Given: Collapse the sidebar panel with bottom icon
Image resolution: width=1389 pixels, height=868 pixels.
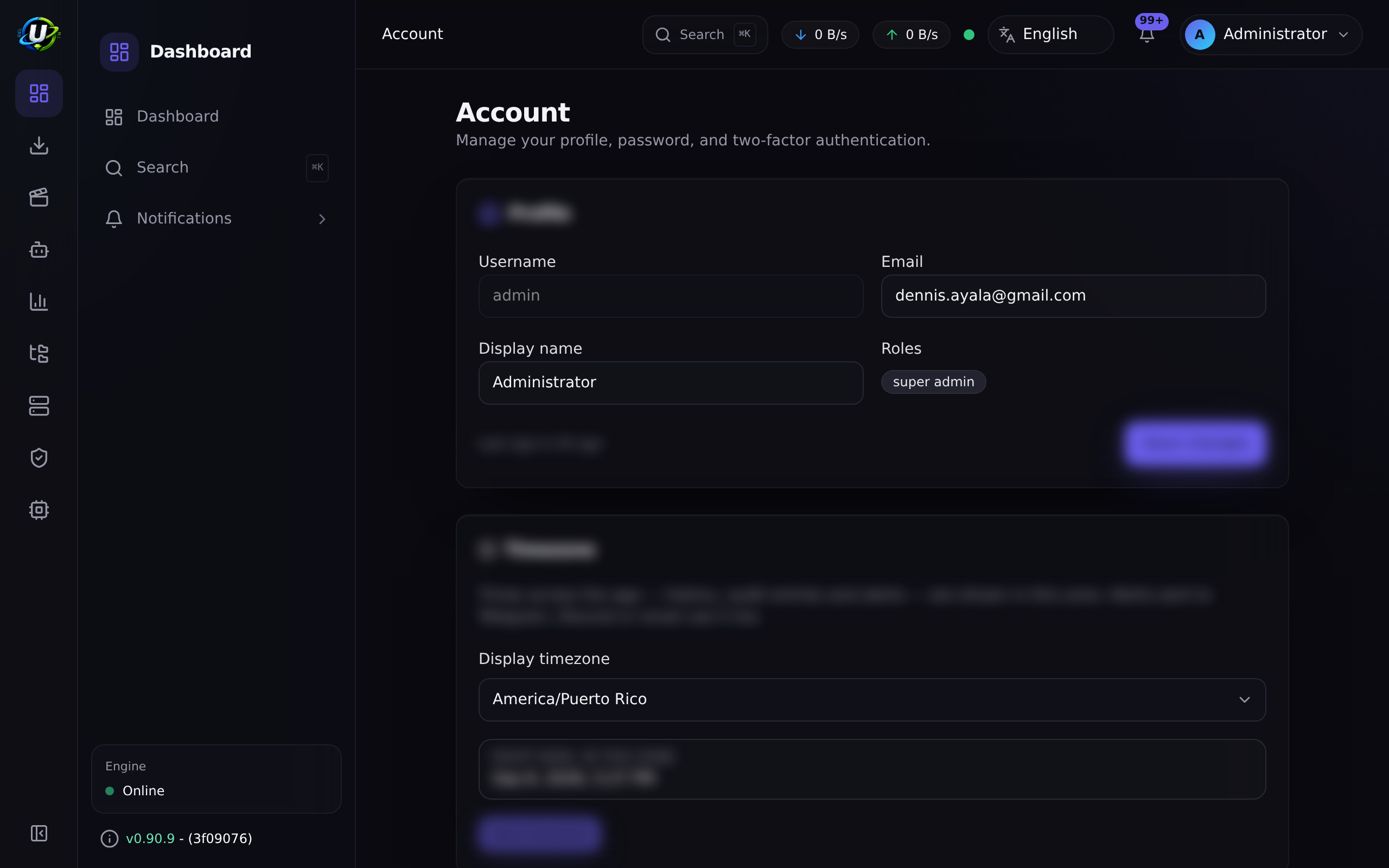Looking at the screenshot, I should pyautogui.click(x=39, y=833).
